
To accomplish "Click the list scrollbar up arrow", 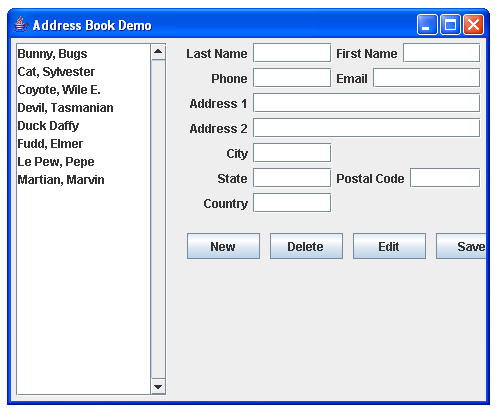I will point(158,52).
